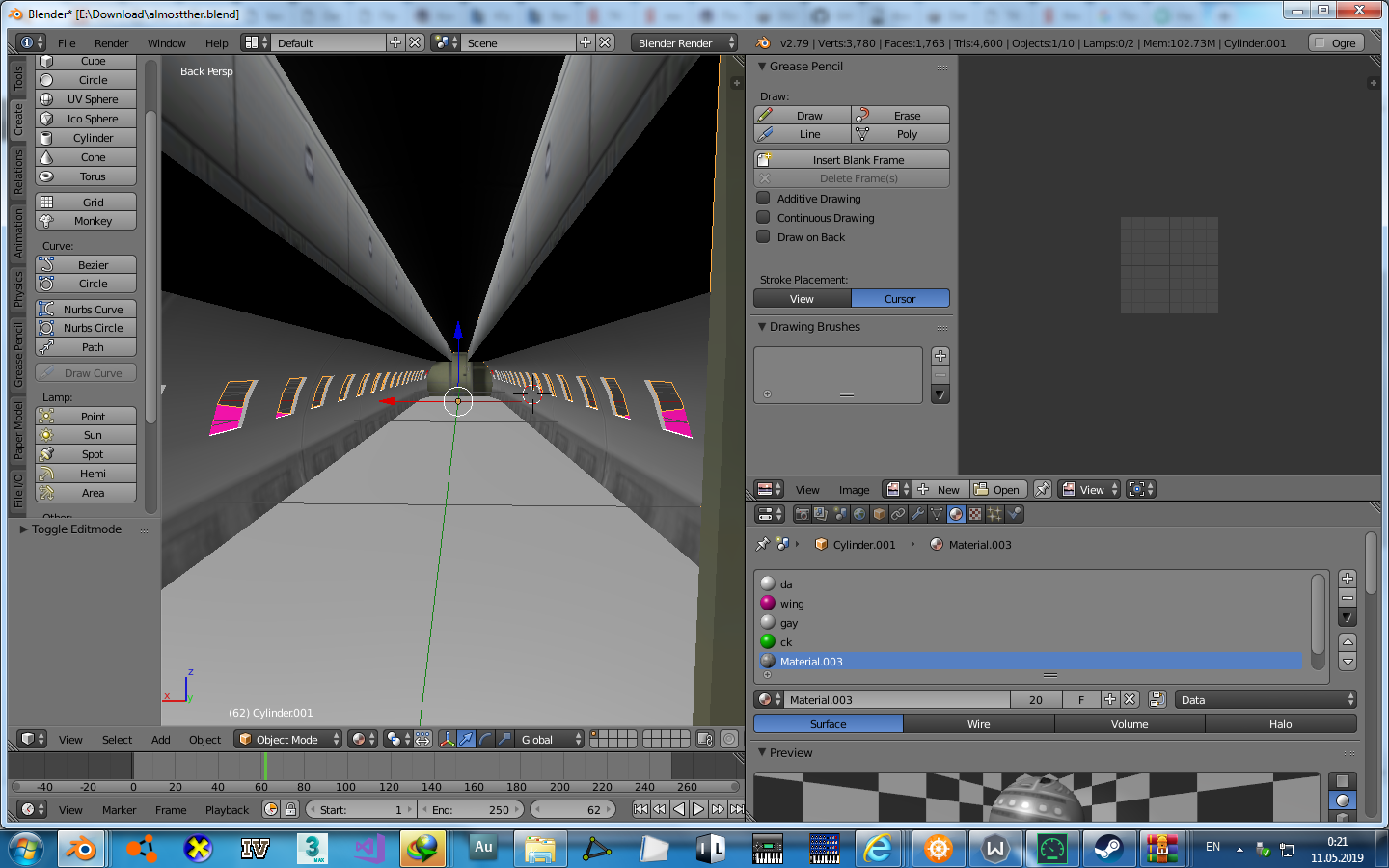Open the Render menu in top bar
The width and height of the screenshot is (1389, 868).
point(111,43)
